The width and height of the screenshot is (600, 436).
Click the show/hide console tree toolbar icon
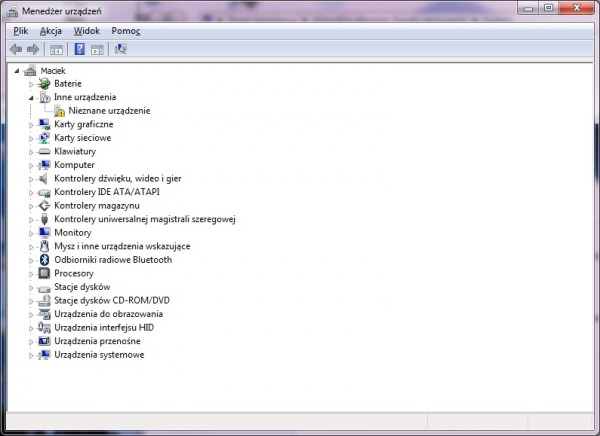coord(56,49)
